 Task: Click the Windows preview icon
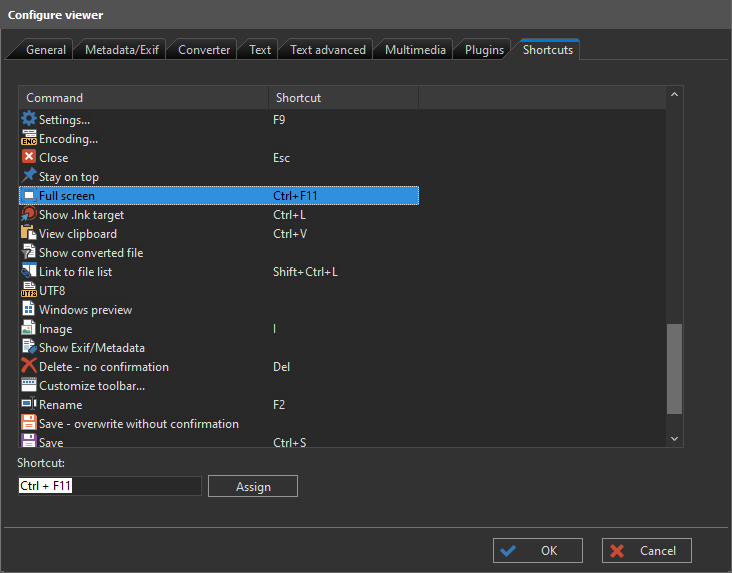[29, 310]
